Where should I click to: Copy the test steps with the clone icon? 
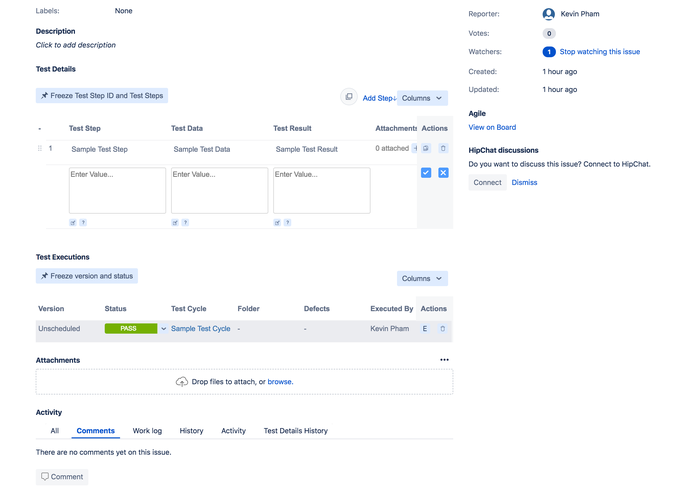coord(349,97)
